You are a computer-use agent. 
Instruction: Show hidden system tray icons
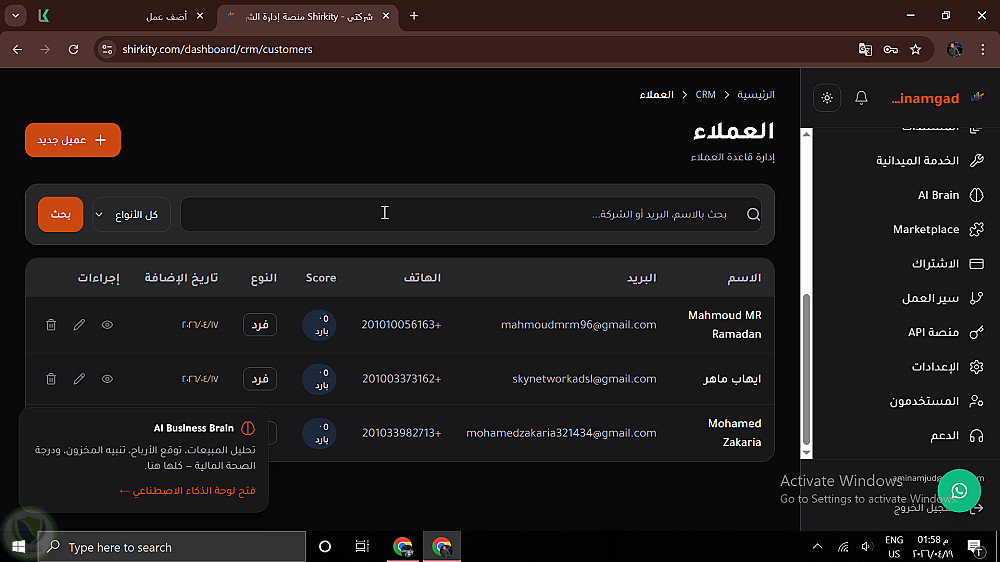coord(817,547)
